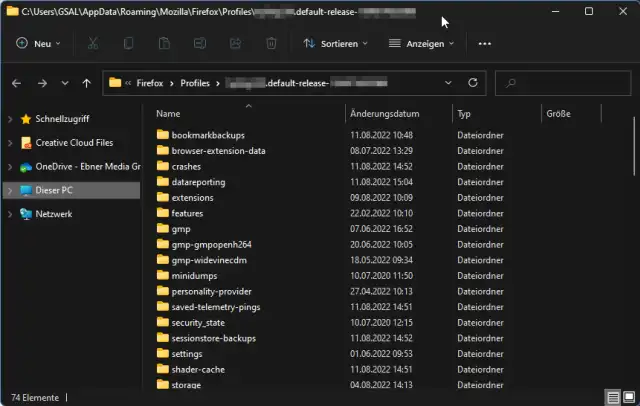
Task: Click the Delete trash can icon
Action: pyautogui.click(x=271, y=44)
